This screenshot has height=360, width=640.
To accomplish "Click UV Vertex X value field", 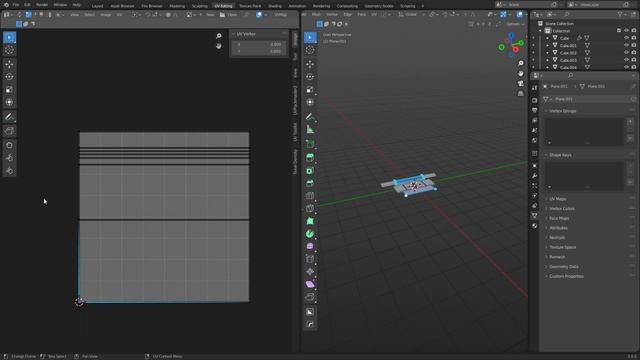I will [259, 44].
